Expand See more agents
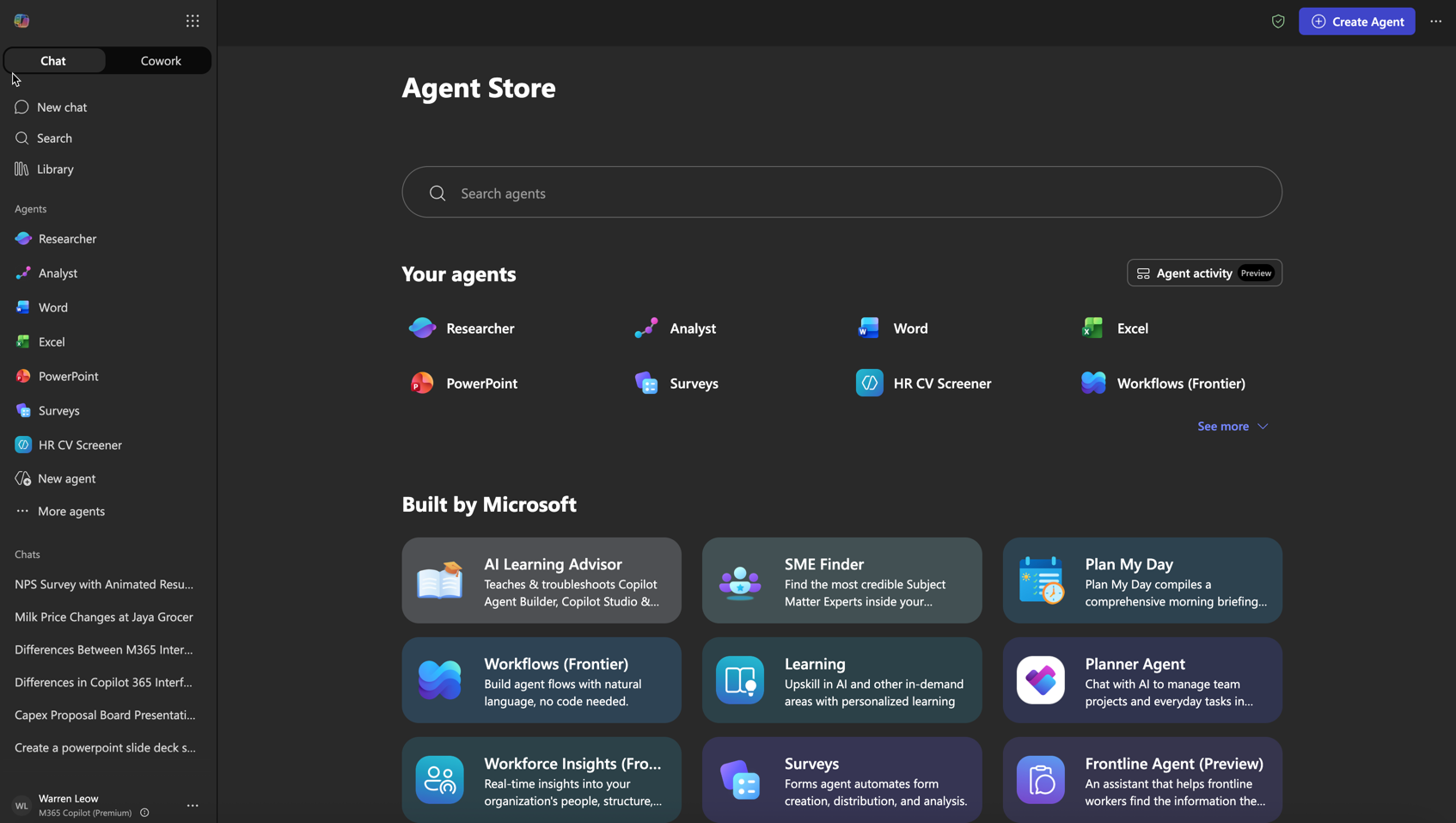 pos(1233,426)
